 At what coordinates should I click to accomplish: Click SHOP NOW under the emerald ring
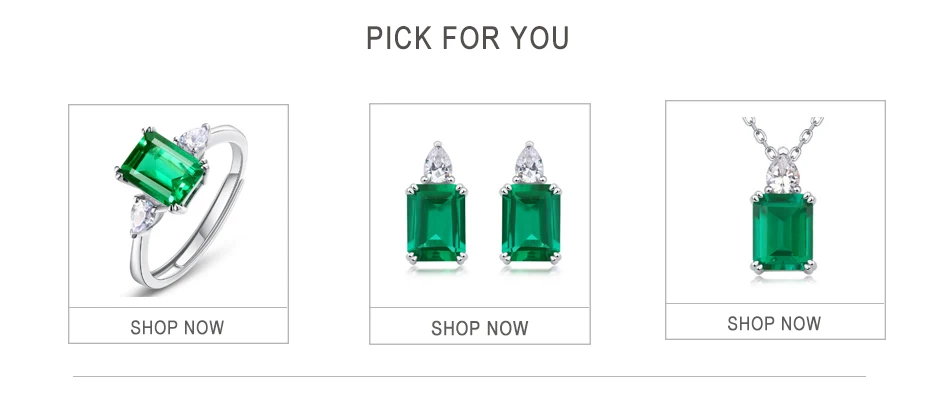pos(178,328)
